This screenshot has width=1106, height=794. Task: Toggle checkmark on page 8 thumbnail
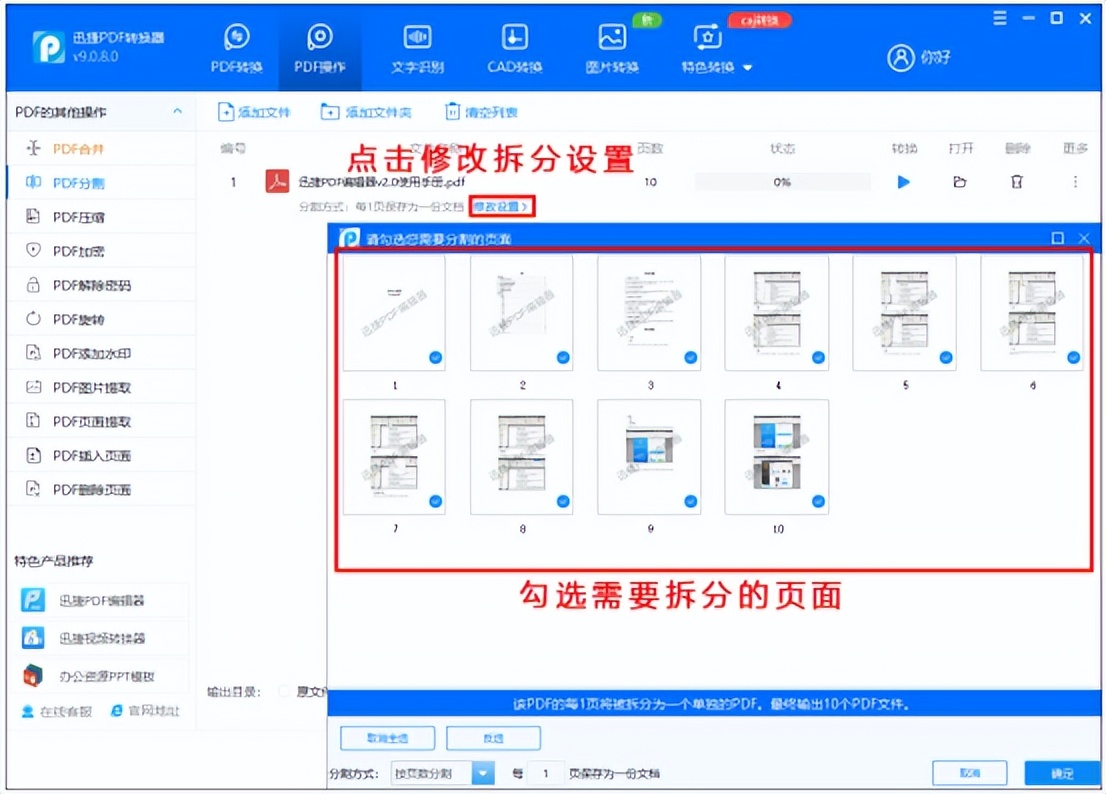coord(563,501)
